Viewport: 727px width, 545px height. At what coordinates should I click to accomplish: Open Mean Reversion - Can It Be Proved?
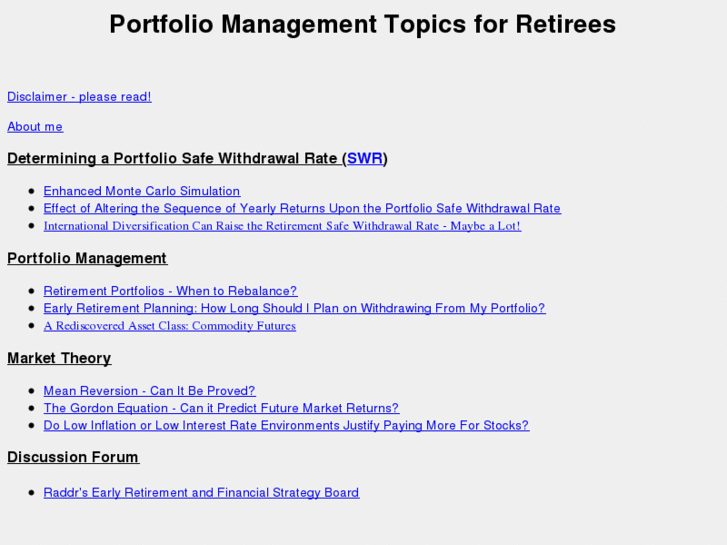[149, 391]
